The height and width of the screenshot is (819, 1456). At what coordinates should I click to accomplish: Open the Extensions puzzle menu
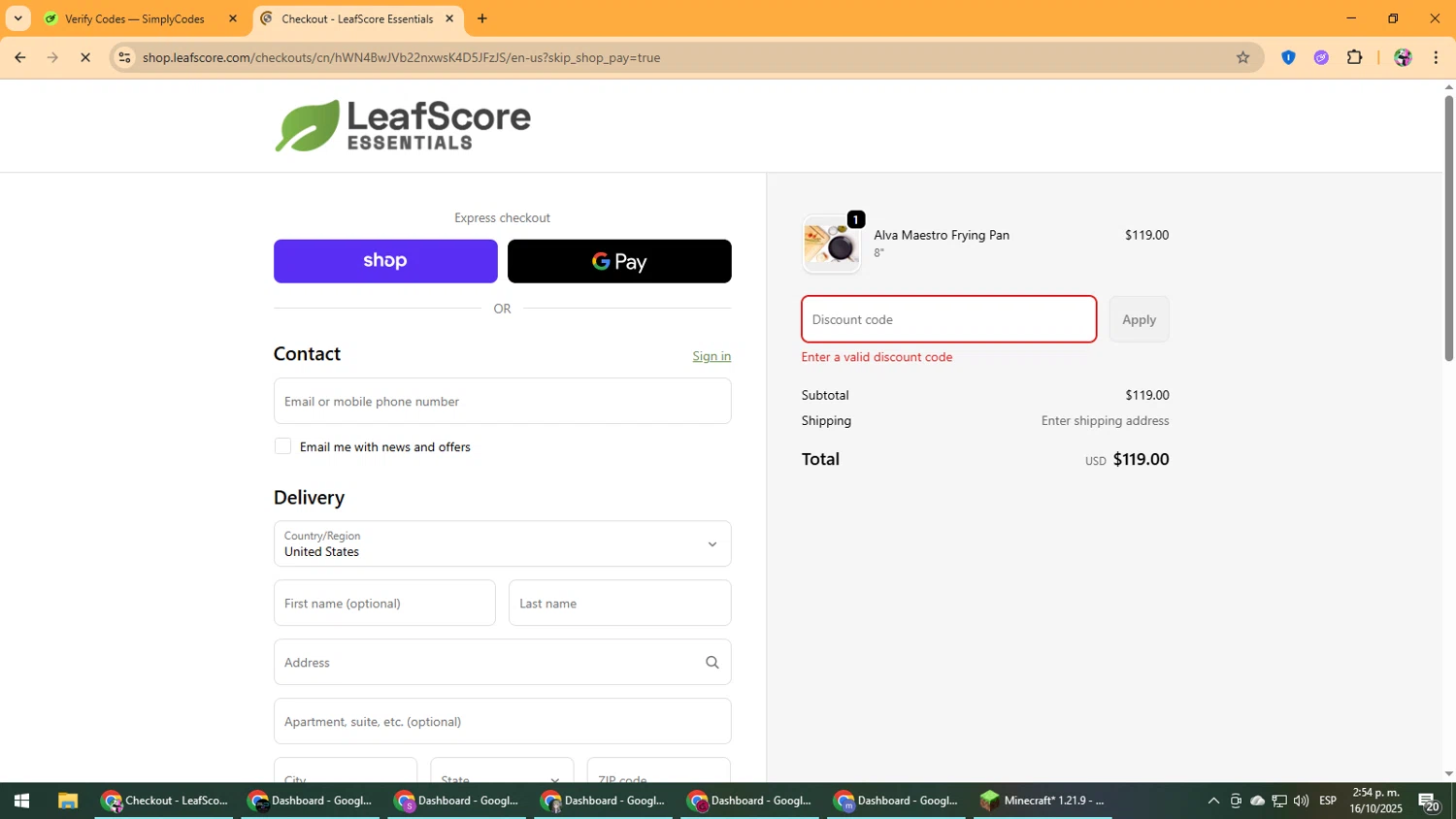pyautogui.click(x=1355, y=57)
